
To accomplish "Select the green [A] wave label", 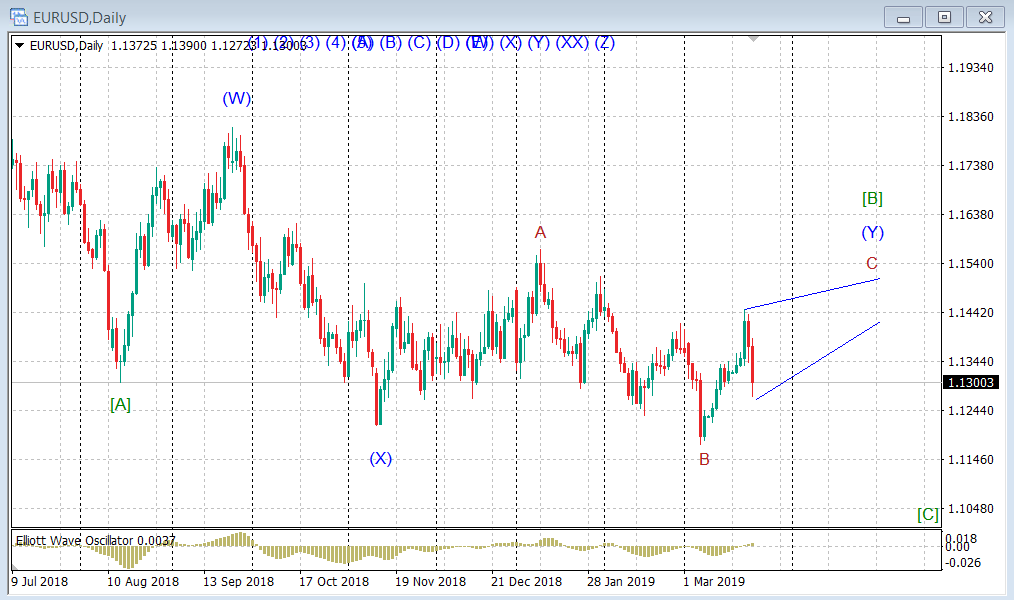I will [x=120, y=405].
